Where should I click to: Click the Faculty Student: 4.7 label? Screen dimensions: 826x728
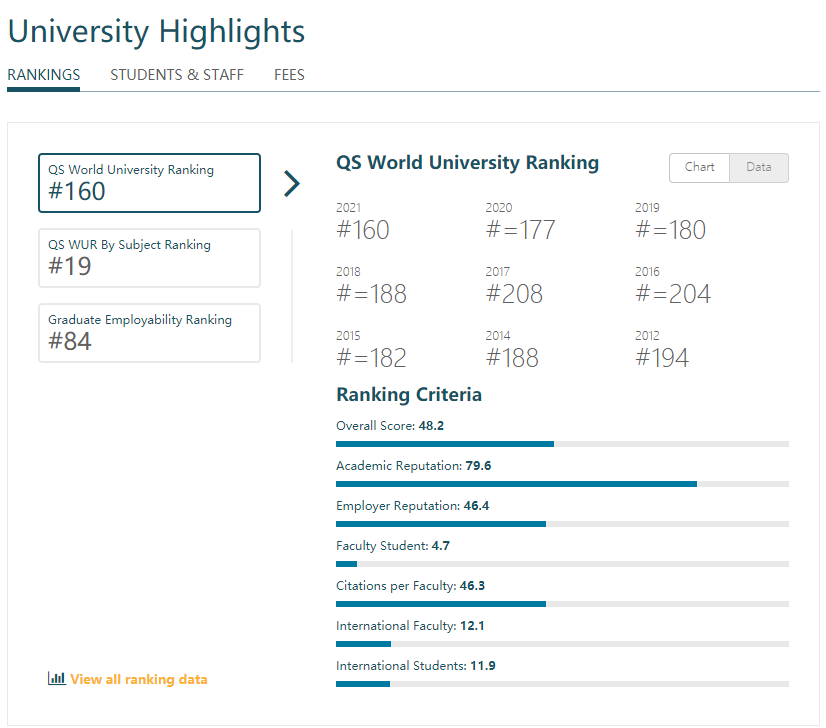[393, 546]
